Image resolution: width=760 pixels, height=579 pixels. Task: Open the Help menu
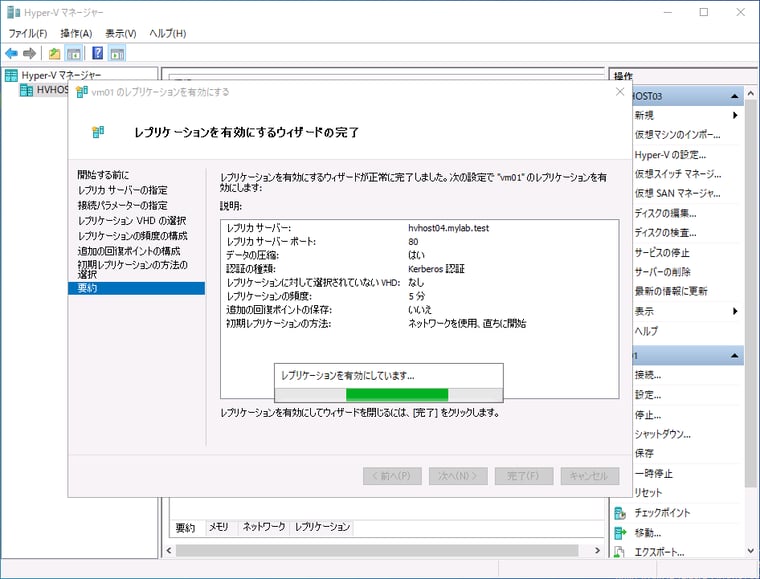pyautogui.click(x=167, y=33)
